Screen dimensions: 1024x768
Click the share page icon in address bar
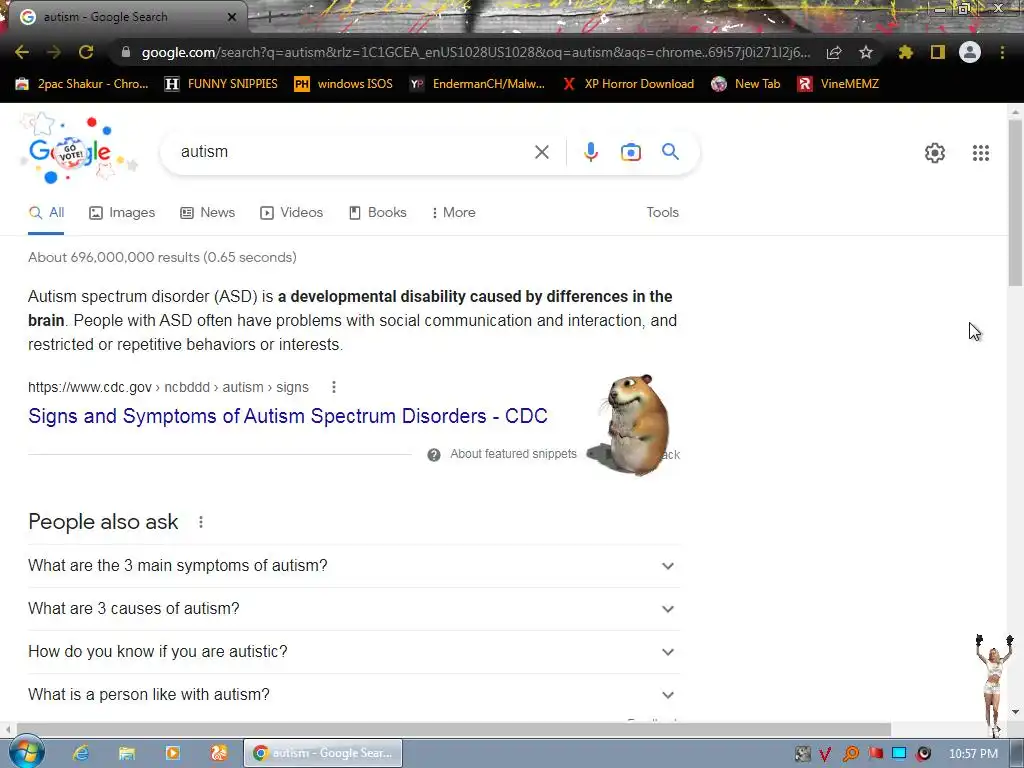(x=834, y=52)
